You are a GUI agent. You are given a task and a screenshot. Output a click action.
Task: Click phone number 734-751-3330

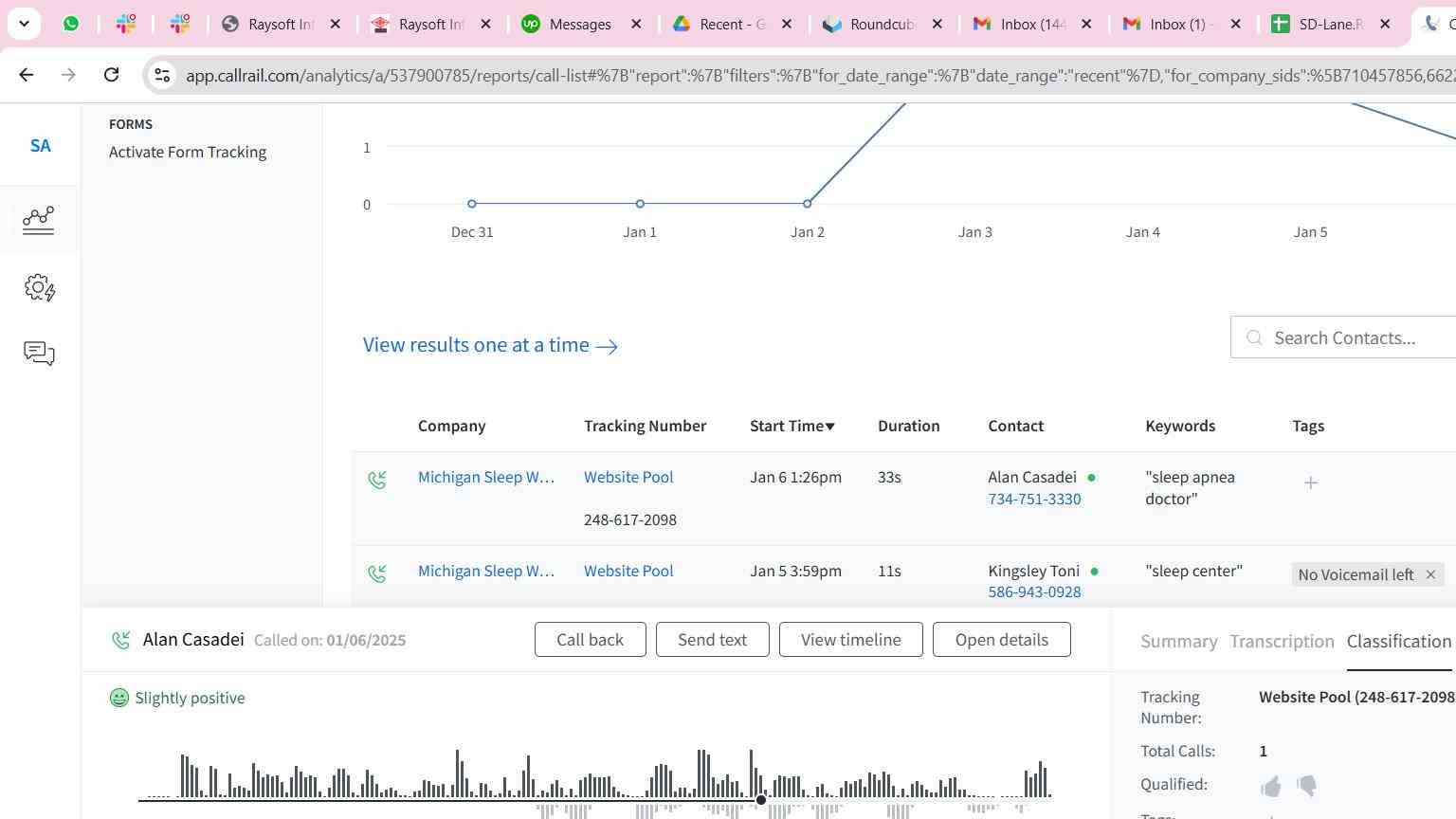pos(1034,499)
